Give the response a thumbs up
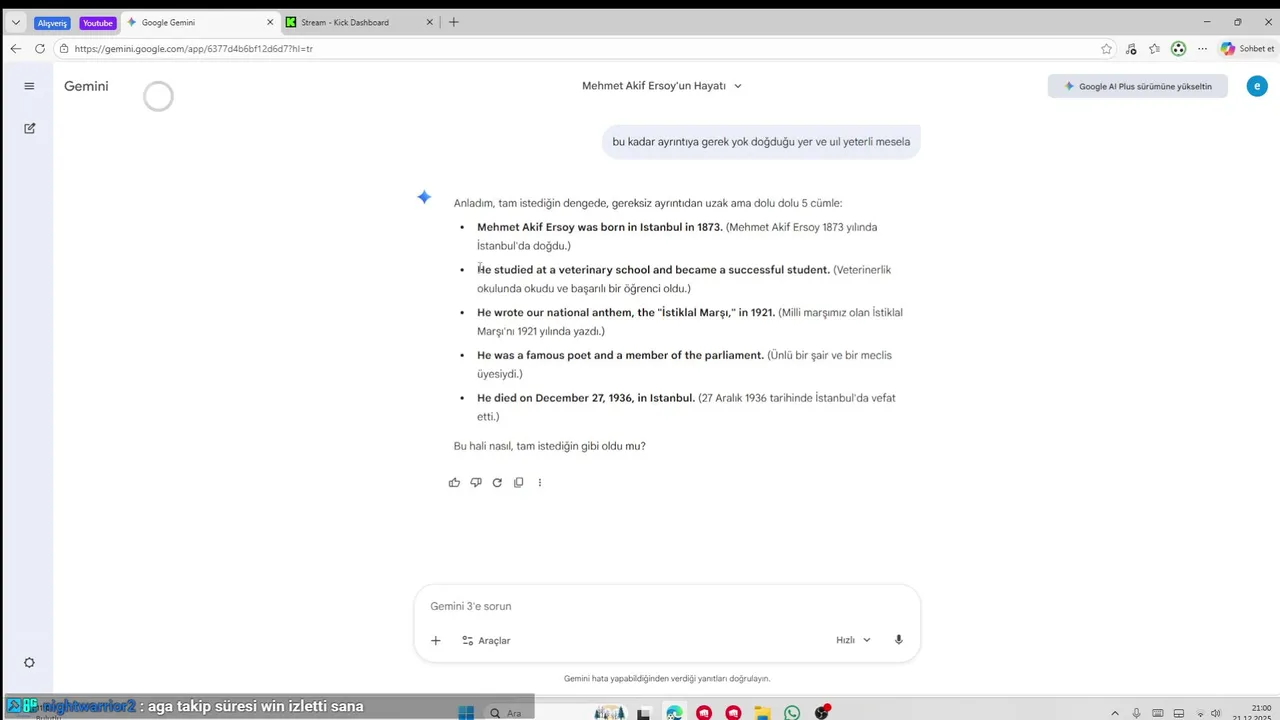The width and height of the screenshot is (1280, 720). [x=454, y=482]
